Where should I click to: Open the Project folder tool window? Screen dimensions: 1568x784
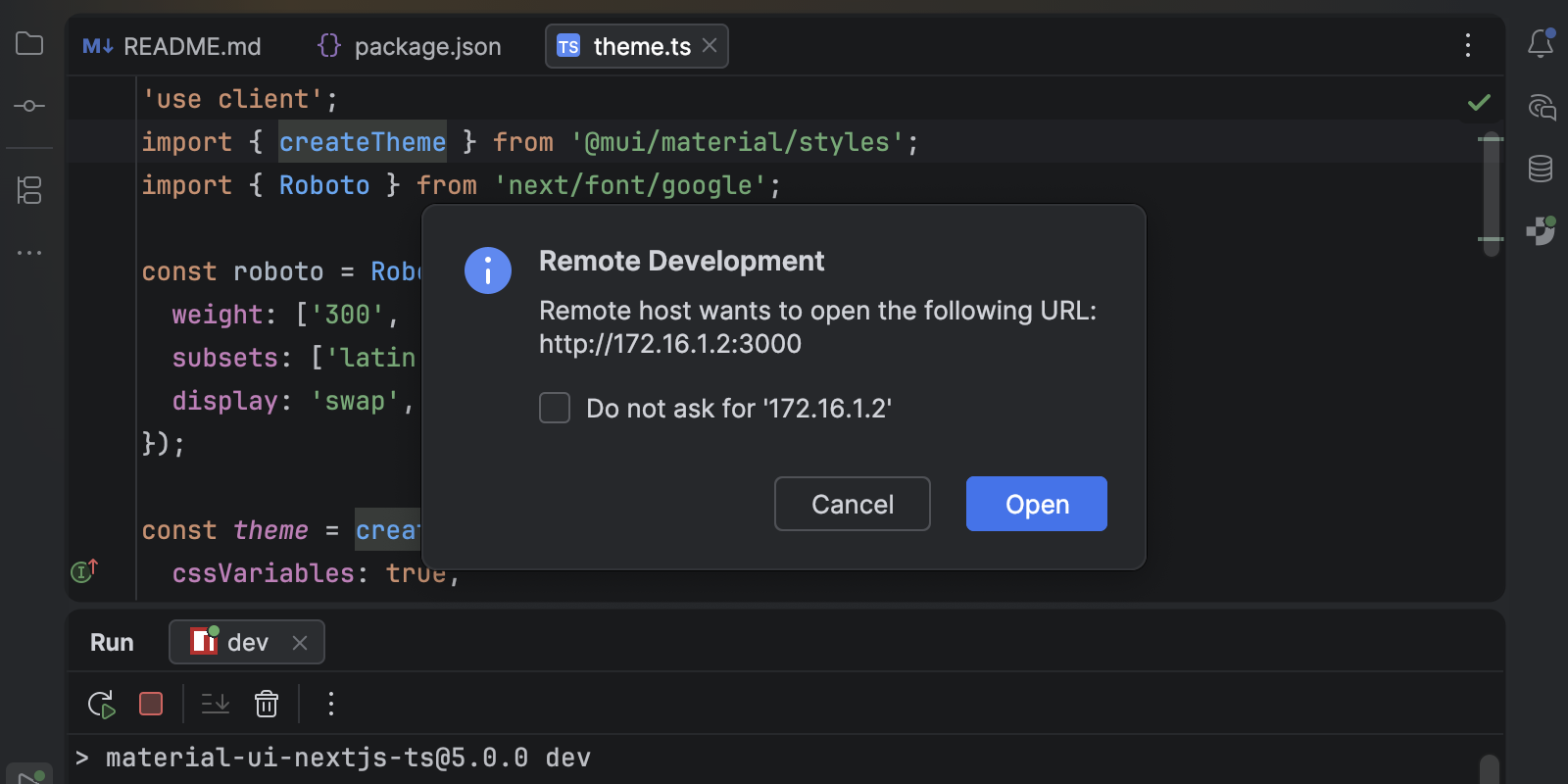[x=29, y=44]
